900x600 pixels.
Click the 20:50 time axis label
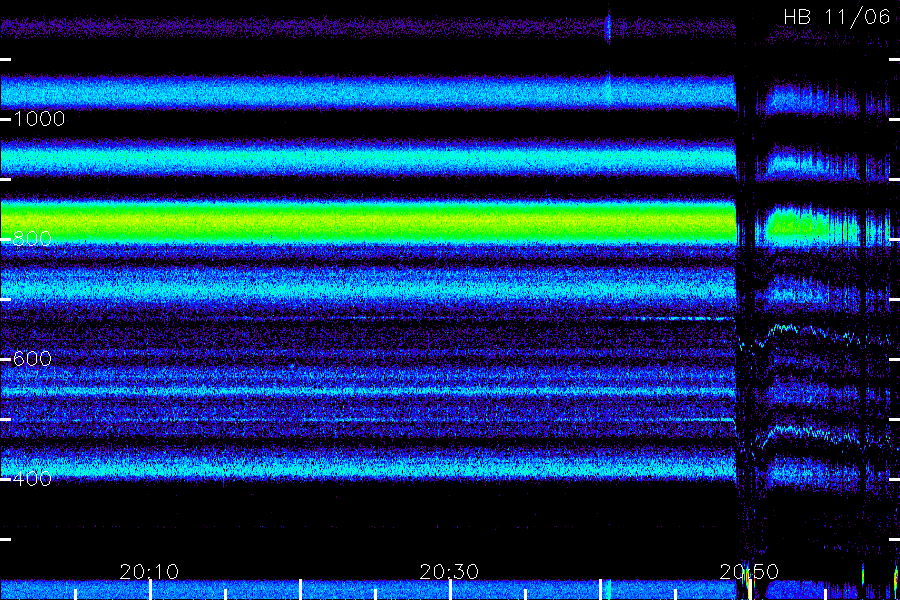(749, 572)
